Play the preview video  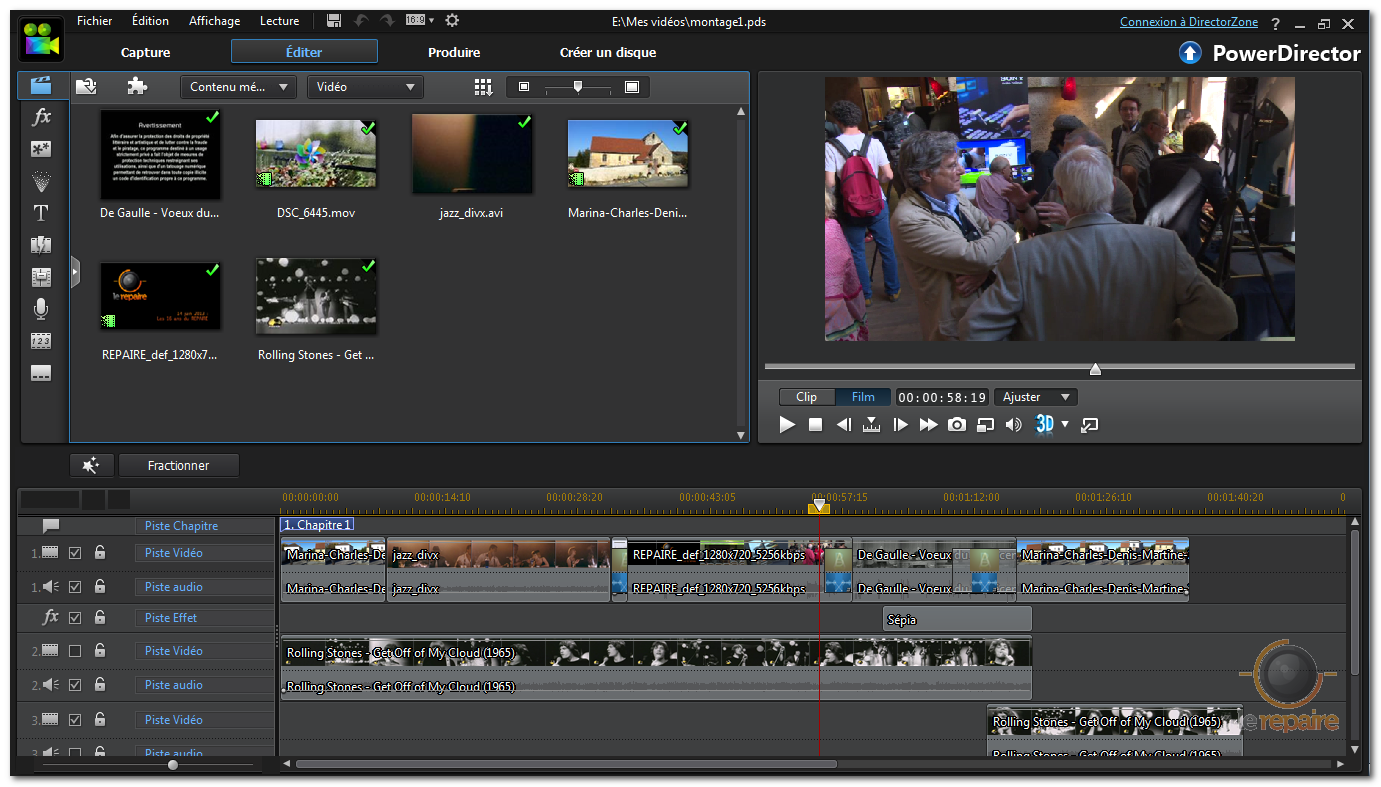pyautogui.click(x=787, y=425)
